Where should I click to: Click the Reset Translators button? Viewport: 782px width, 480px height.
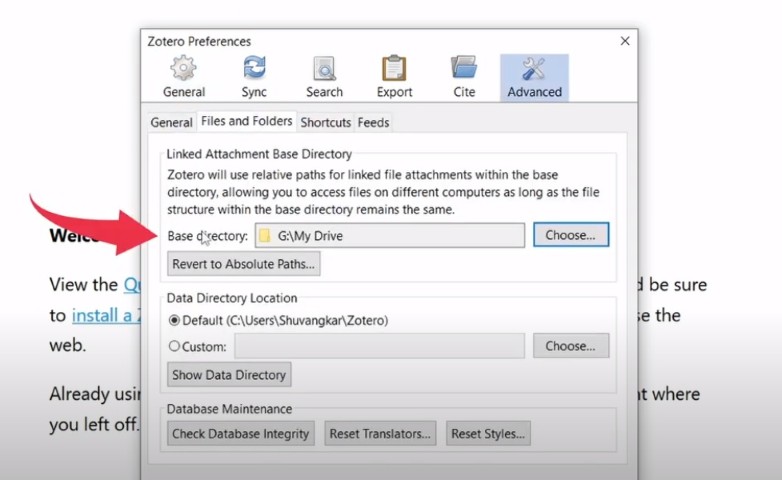click(x=380, y=434)
